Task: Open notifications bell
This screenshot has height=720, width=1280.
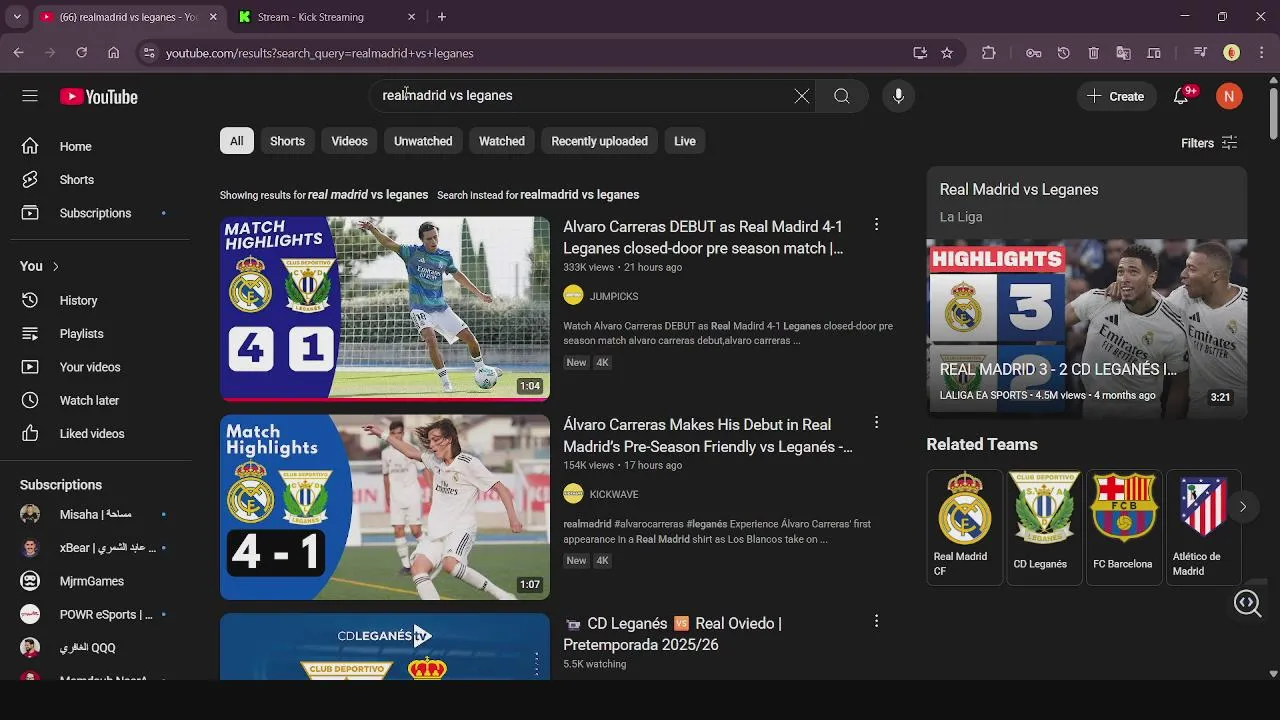Action: click(x=1181, y=96)
